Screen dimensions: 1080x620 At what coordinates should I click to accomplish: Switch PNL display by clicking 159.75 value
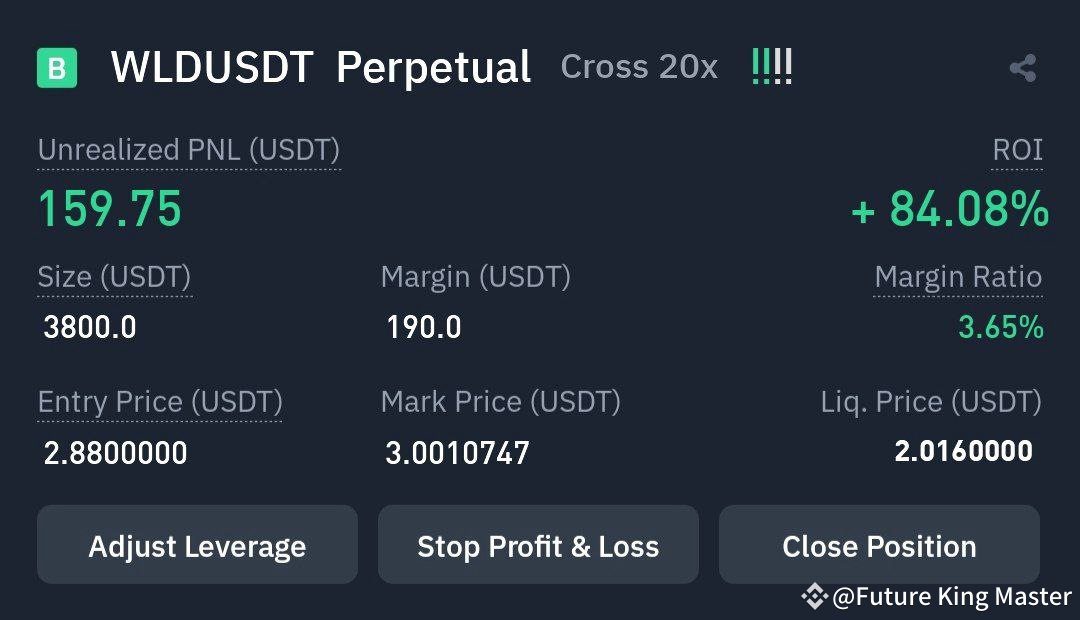coord(110,210)
